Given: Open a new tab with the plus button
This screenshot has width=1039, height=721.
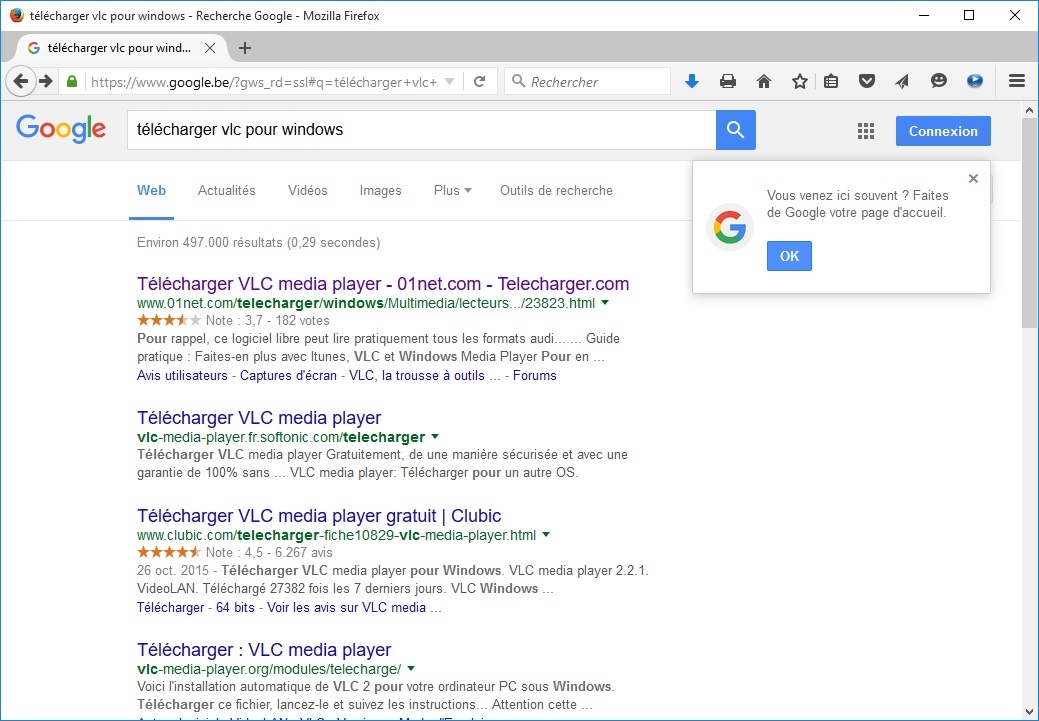Looking at the screenshot, I should [x=245, y=48].
